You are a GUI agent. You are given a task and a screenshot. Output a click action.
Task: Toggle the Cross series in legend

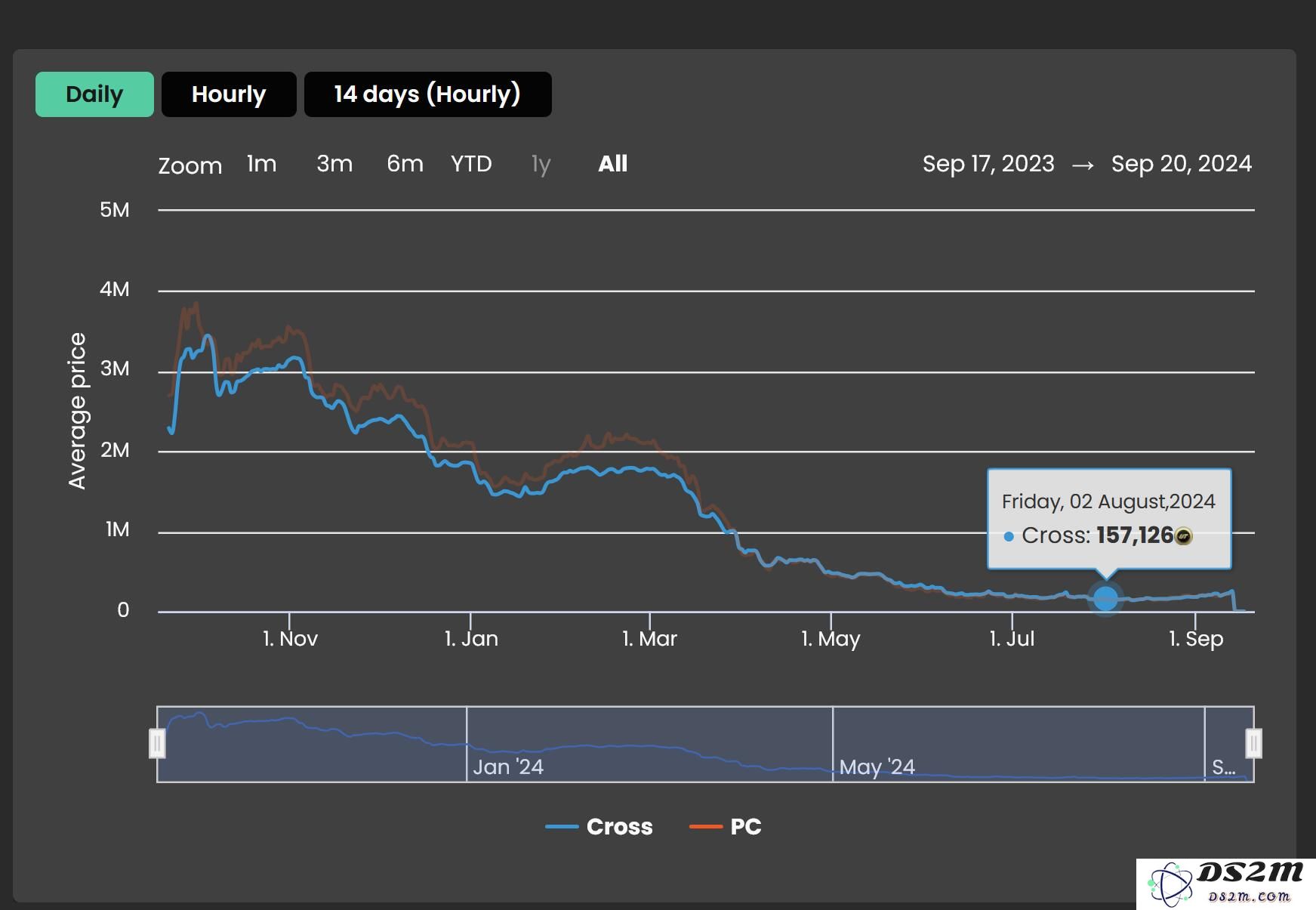pyautogui.click(x=599, y=826)
